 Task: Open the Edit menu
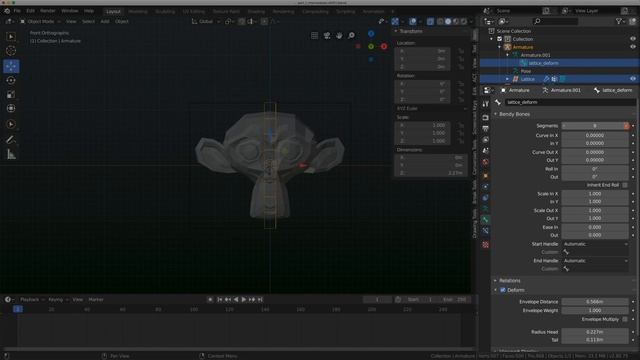(x=31, y=11)
